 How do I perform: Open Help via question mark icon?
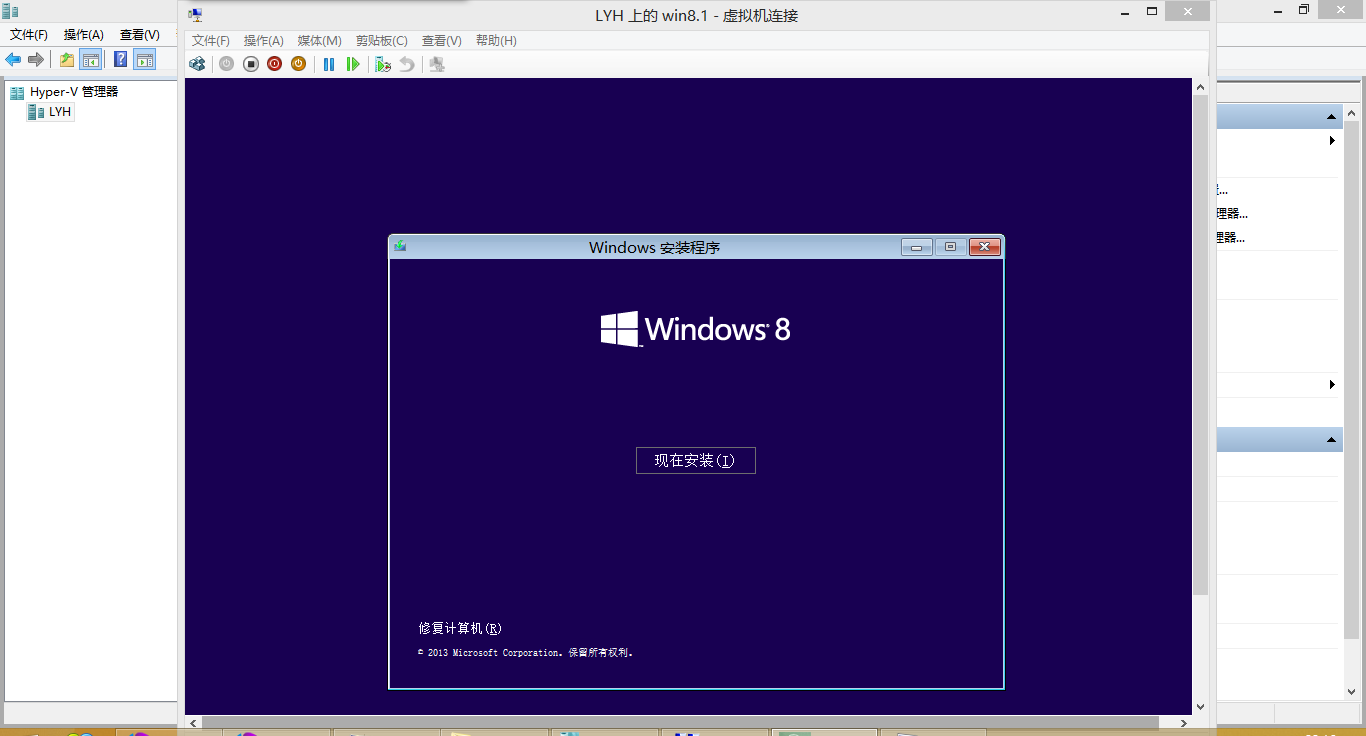121,60
